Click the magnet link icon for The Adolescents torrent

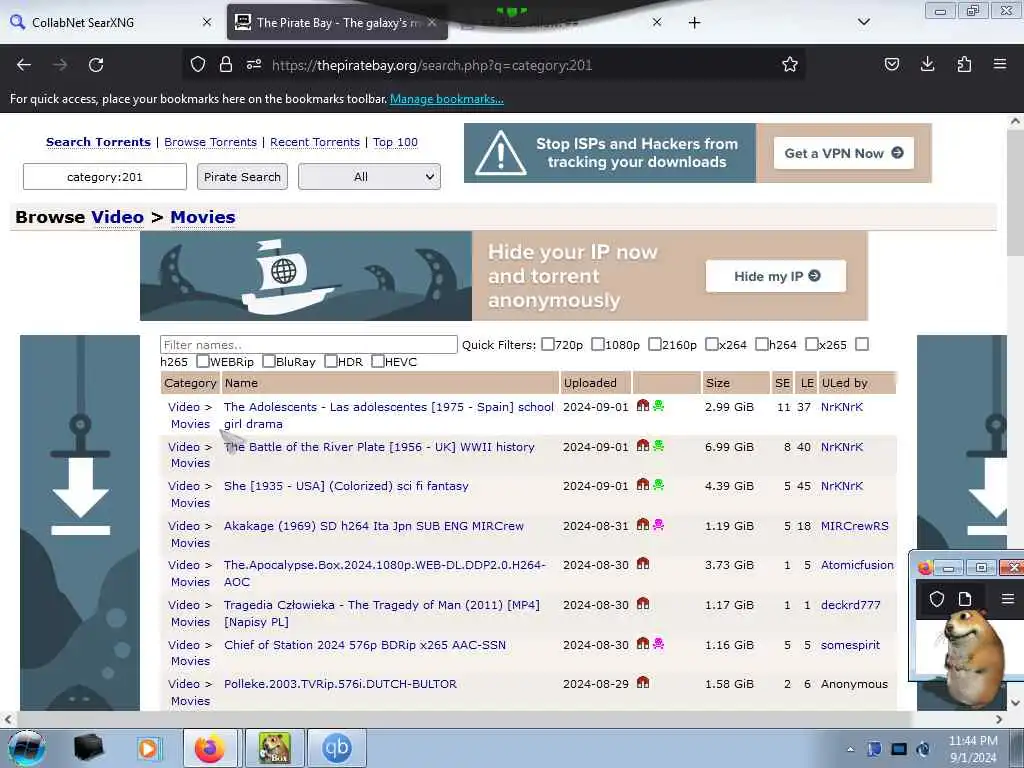click(643, 406)
